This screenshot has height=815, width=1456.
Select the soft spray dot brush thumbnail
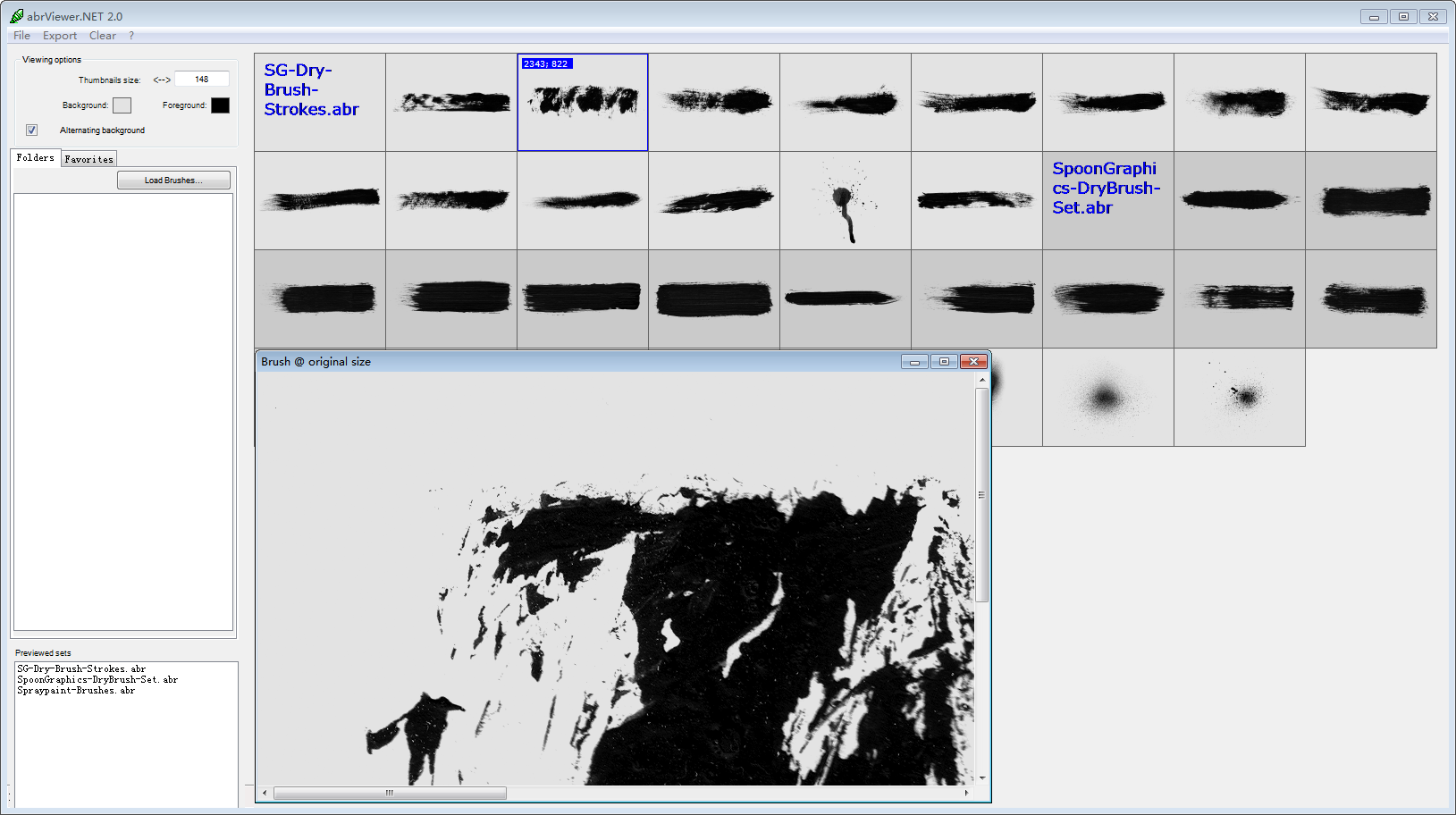[x=1107, y=398]
